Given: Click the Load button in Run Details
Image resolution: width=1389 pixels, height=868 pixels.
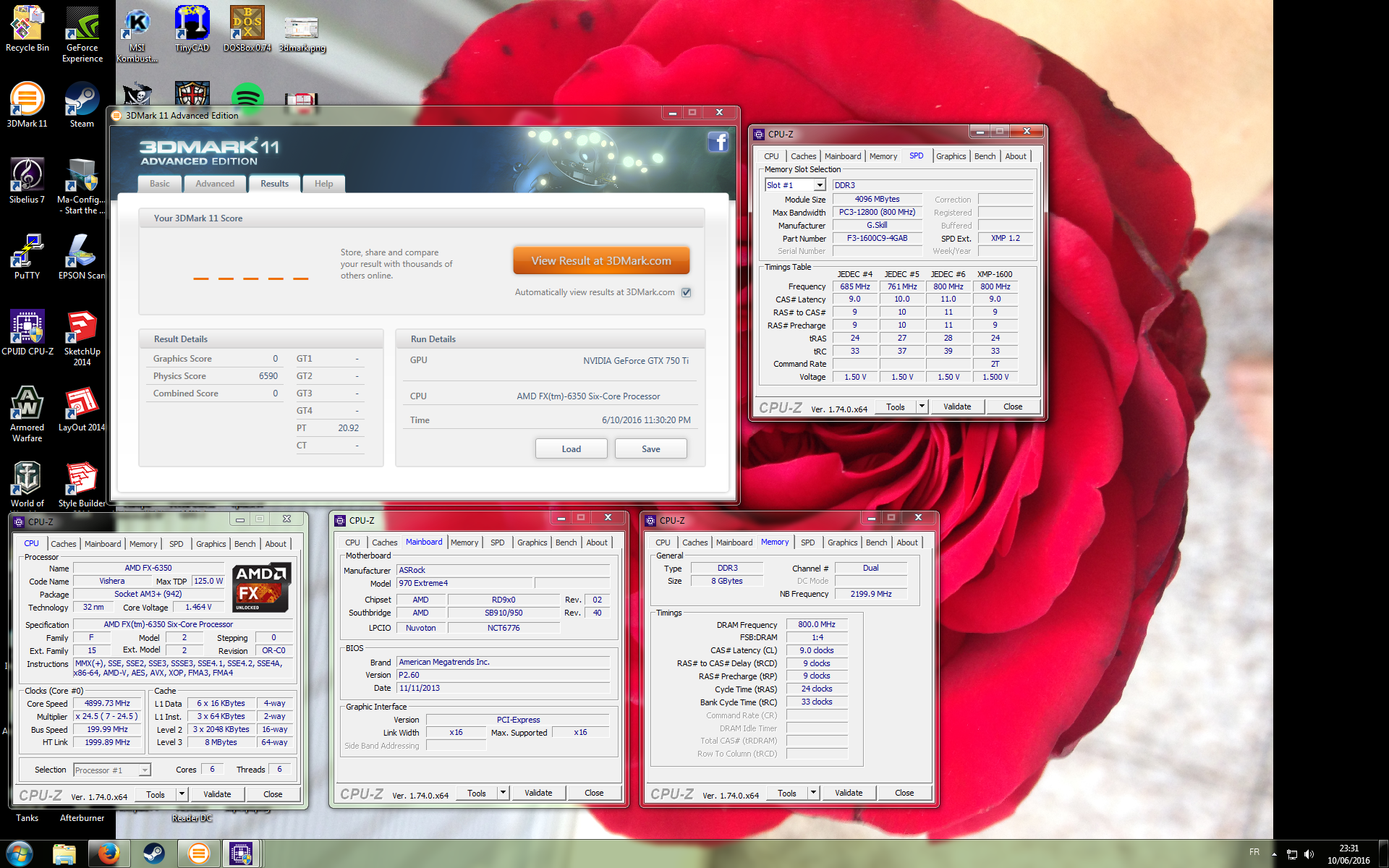Looking at the screenshot, I should pyautogui.click(x=572, y=448).
